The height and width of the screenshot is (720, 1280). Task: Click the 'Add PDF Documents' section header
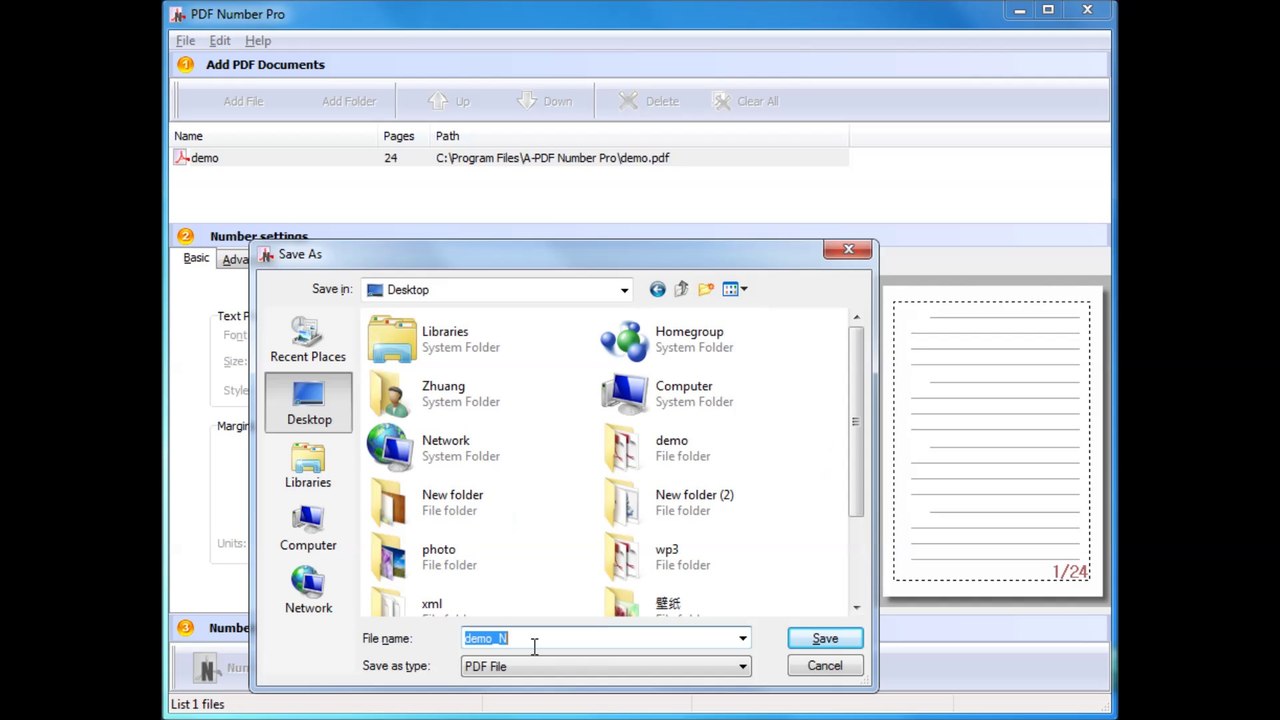pos(265,65)
